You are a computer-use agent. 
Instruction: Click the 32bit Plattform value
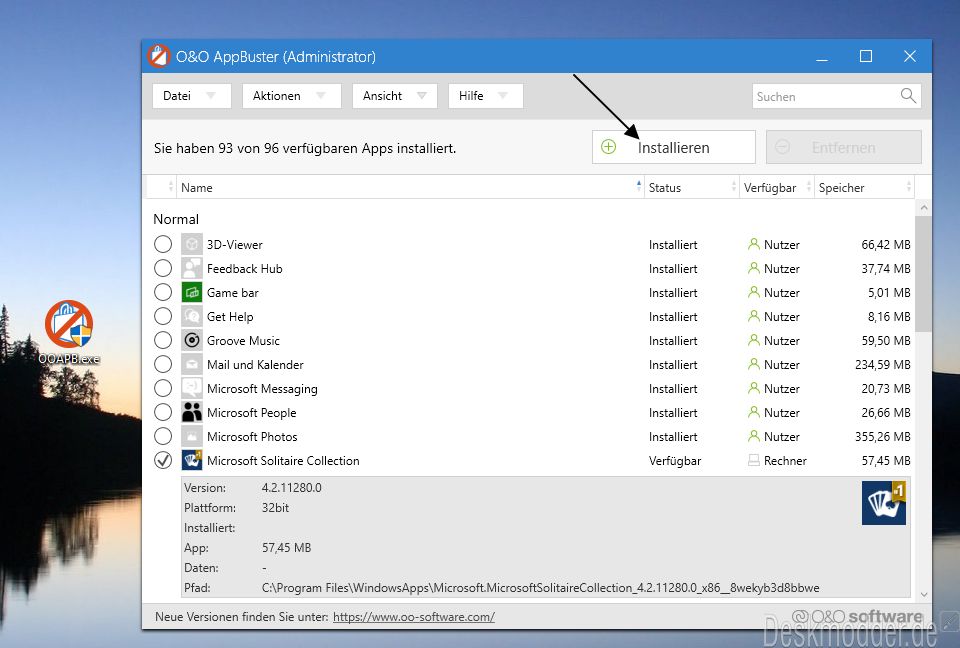tap(276, 508)
